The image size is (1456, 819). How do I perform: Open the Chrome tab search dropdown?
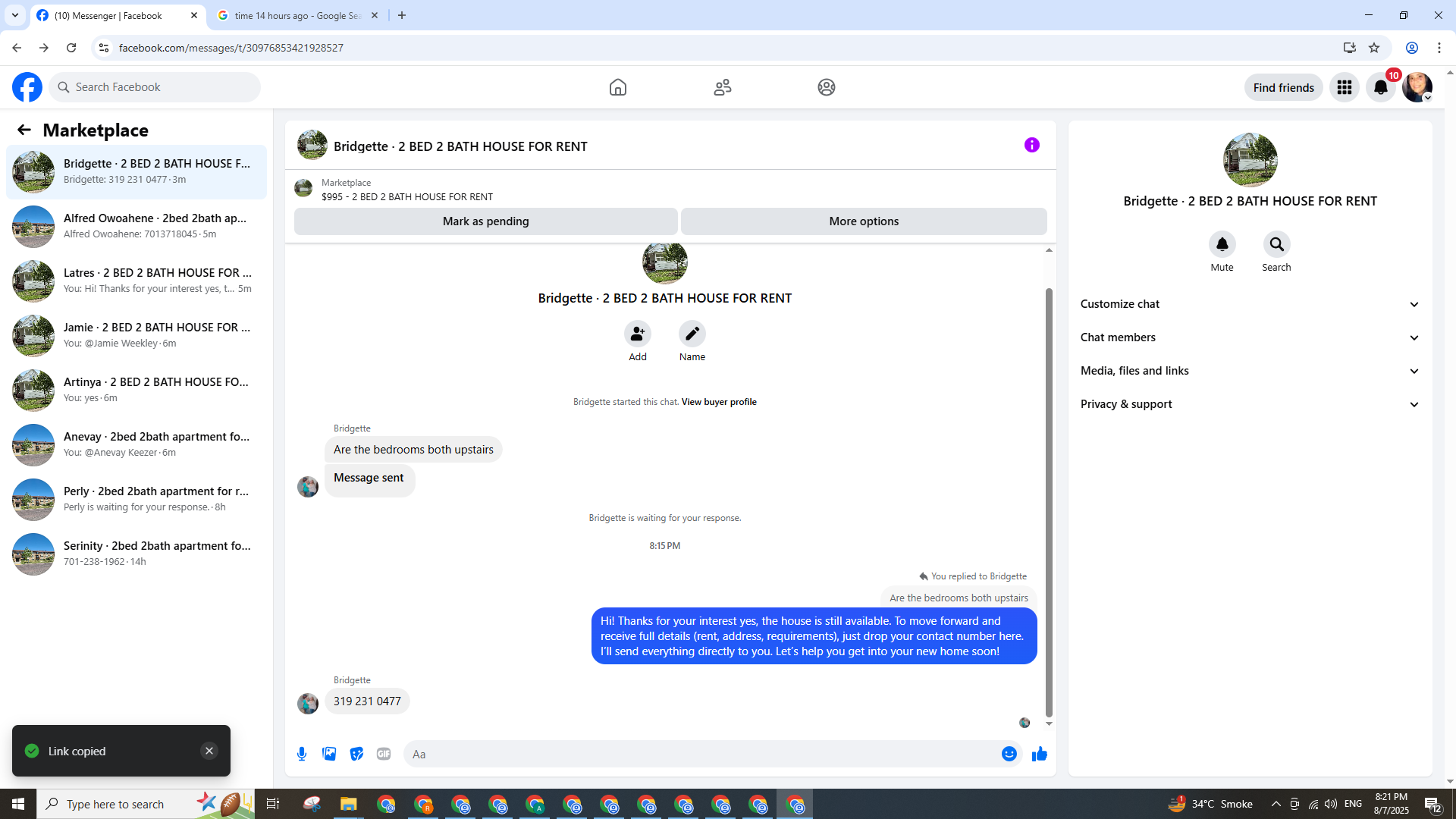point(15,15)
